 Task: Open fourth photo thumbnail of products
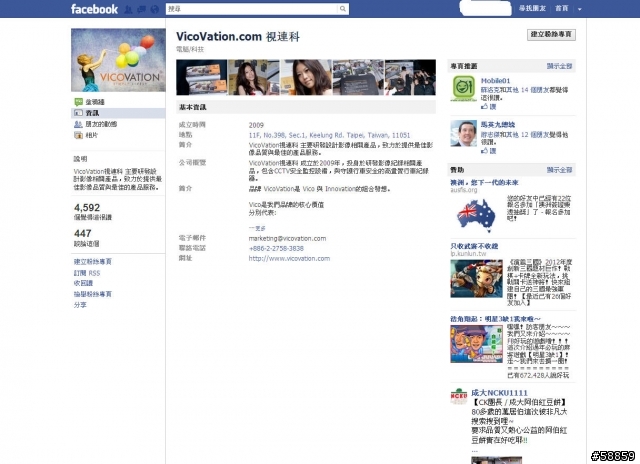click(358, 77)
